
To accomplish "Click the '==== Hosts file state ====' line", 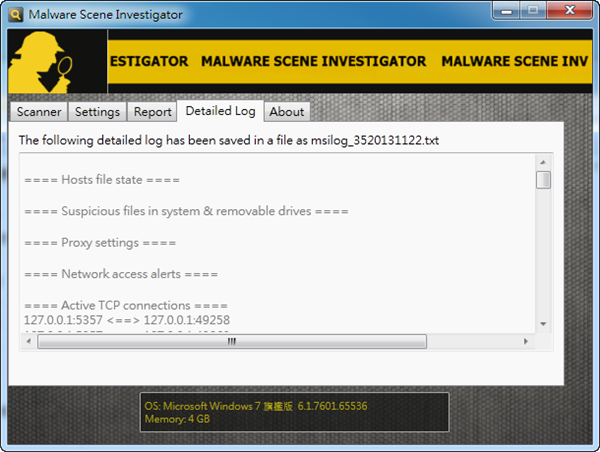I will [102, 179].
